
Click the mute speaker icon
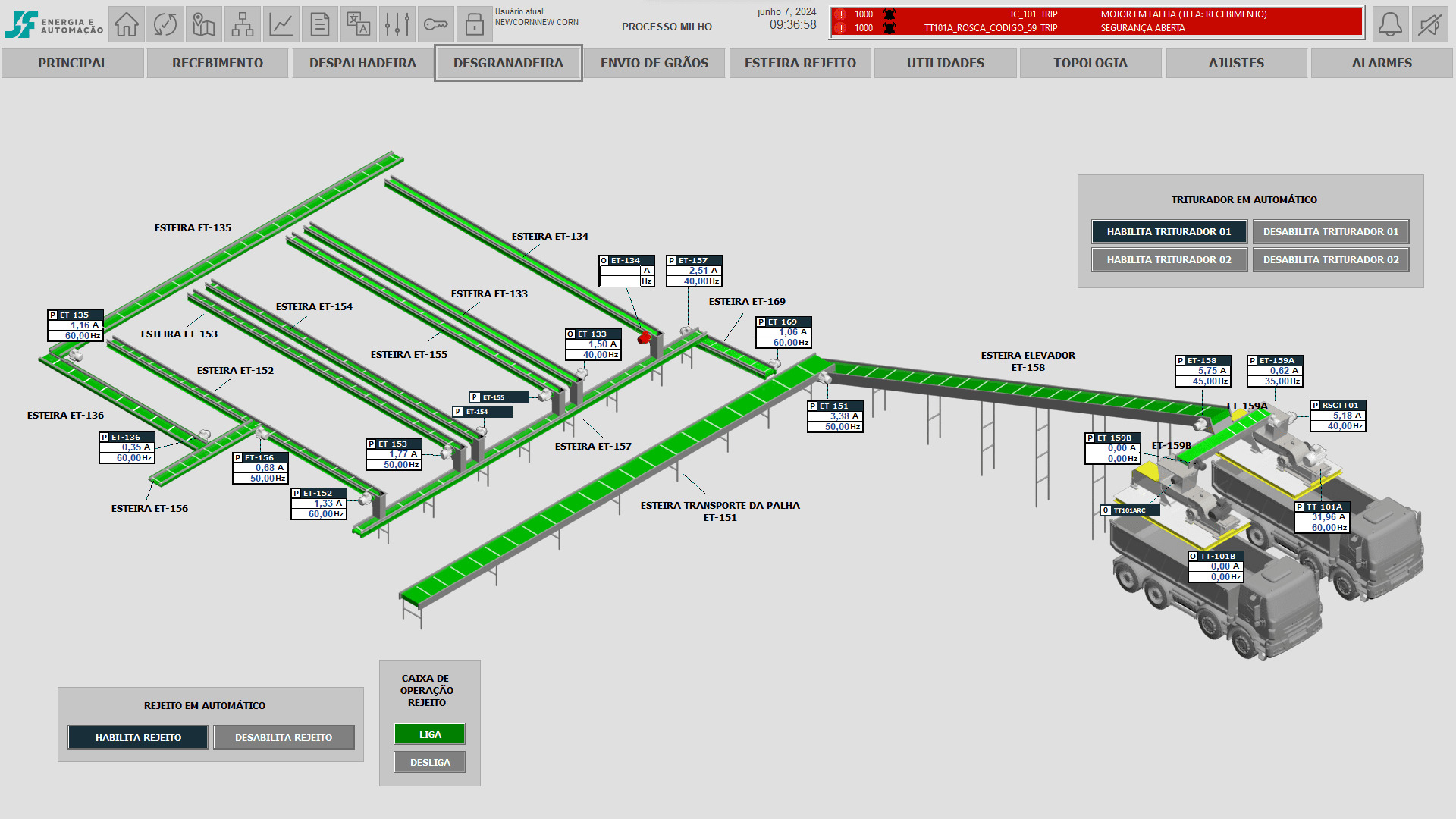coord(1429,24)
